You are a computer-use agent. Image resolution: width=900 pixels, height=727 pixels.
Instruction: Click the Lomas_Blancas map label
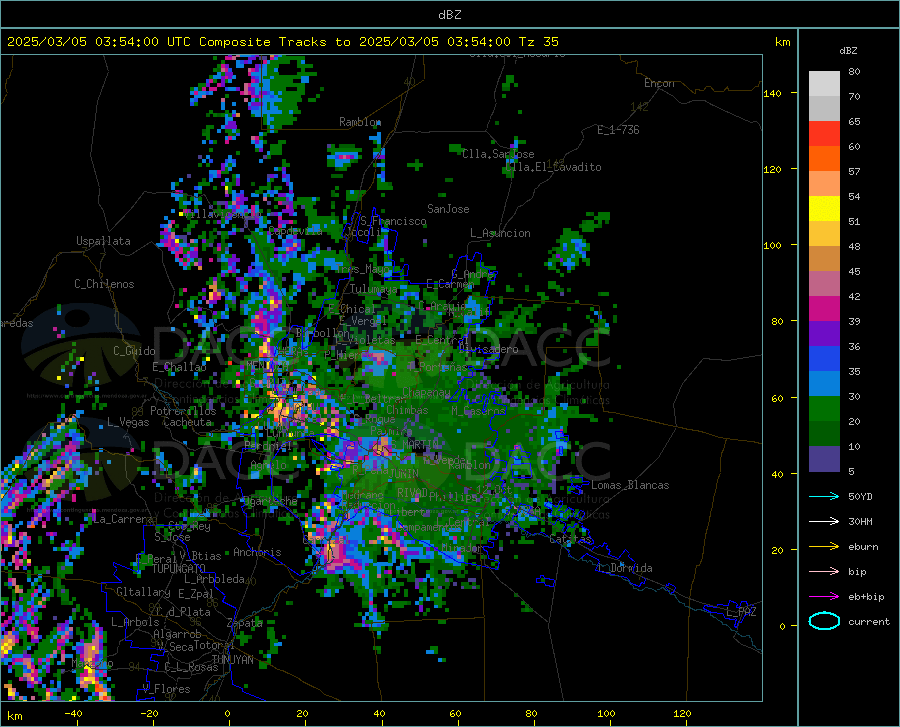[x=630, y=485]
